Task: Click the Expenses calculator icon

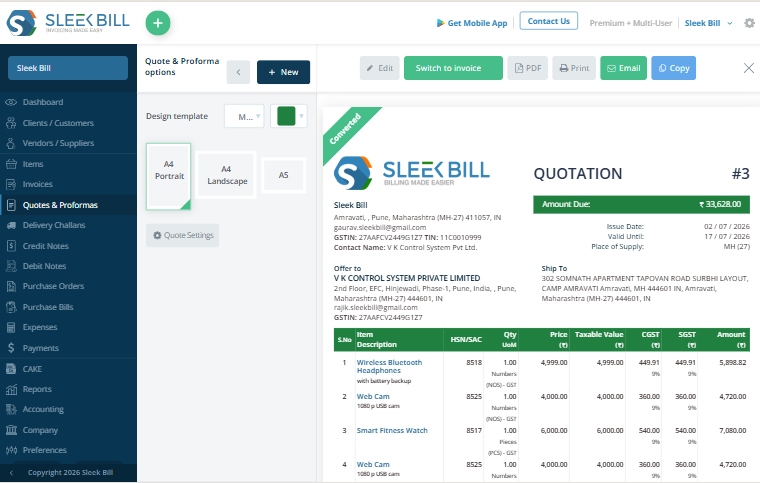Action: pyautogui.click(x=11, y=327)
